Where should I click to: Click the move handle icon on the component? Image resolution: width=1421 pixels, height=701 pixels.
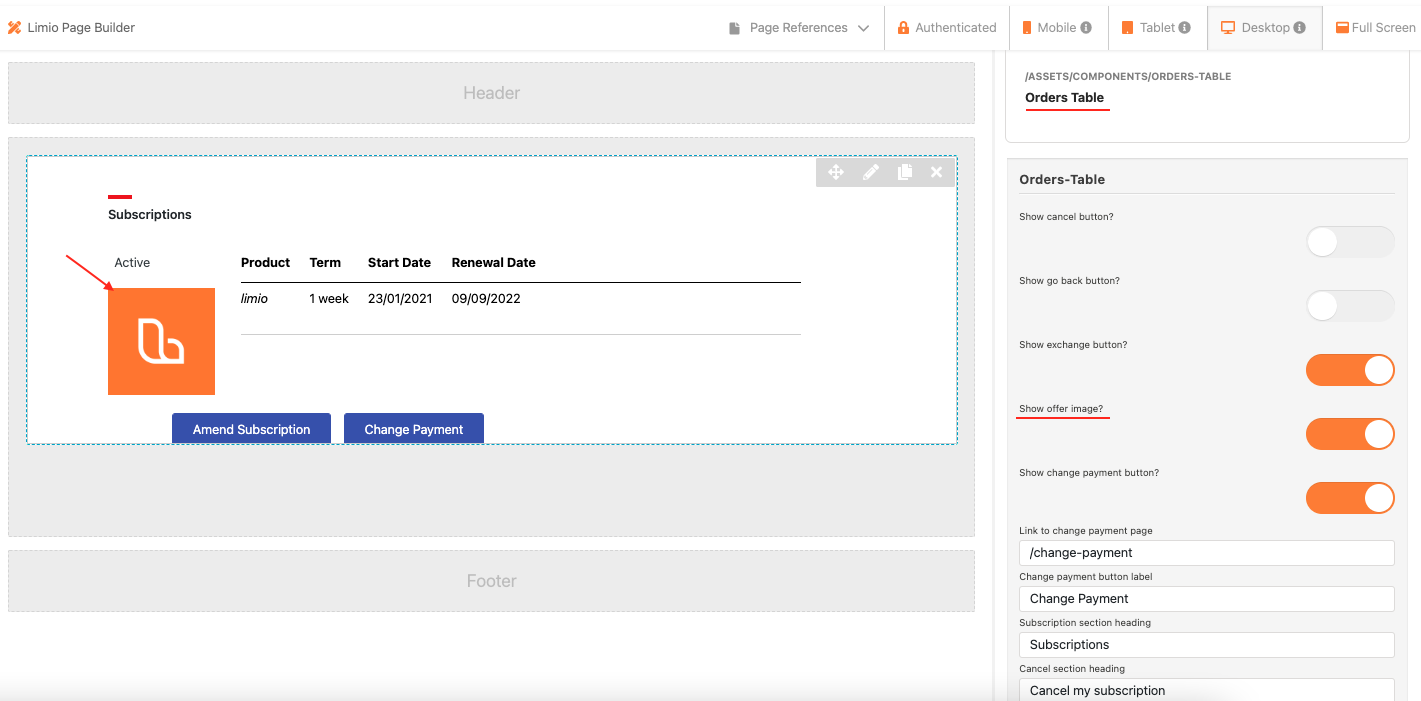coord(836,172)
